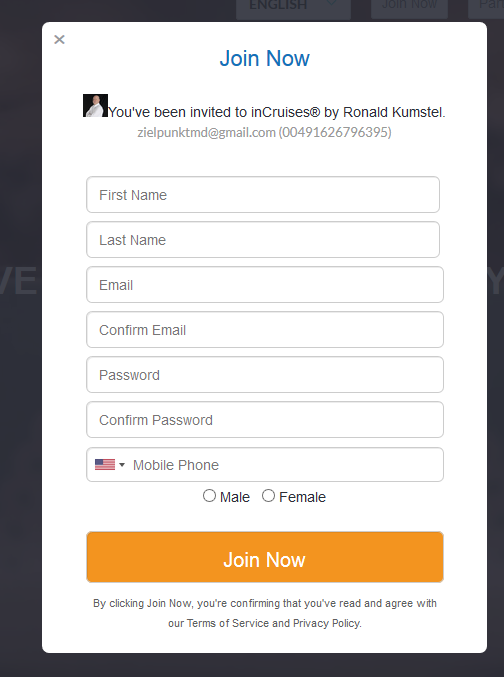The height and width of the screenshot is (677, 504).
Task: Click the Confirm Password field
Action: point(265,420)
